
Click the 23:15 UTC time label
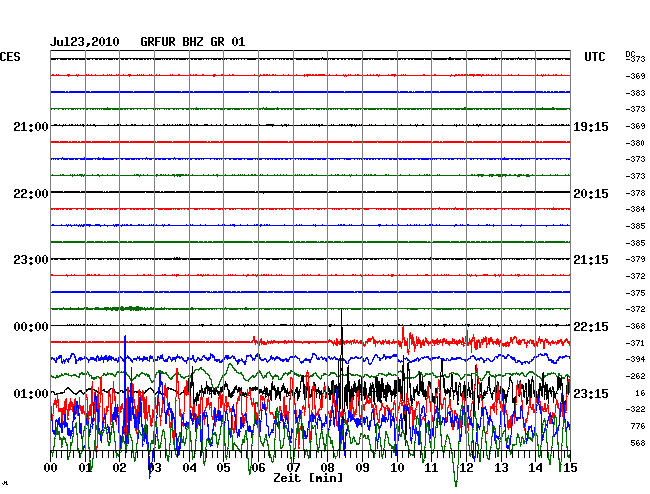(591, 393)
